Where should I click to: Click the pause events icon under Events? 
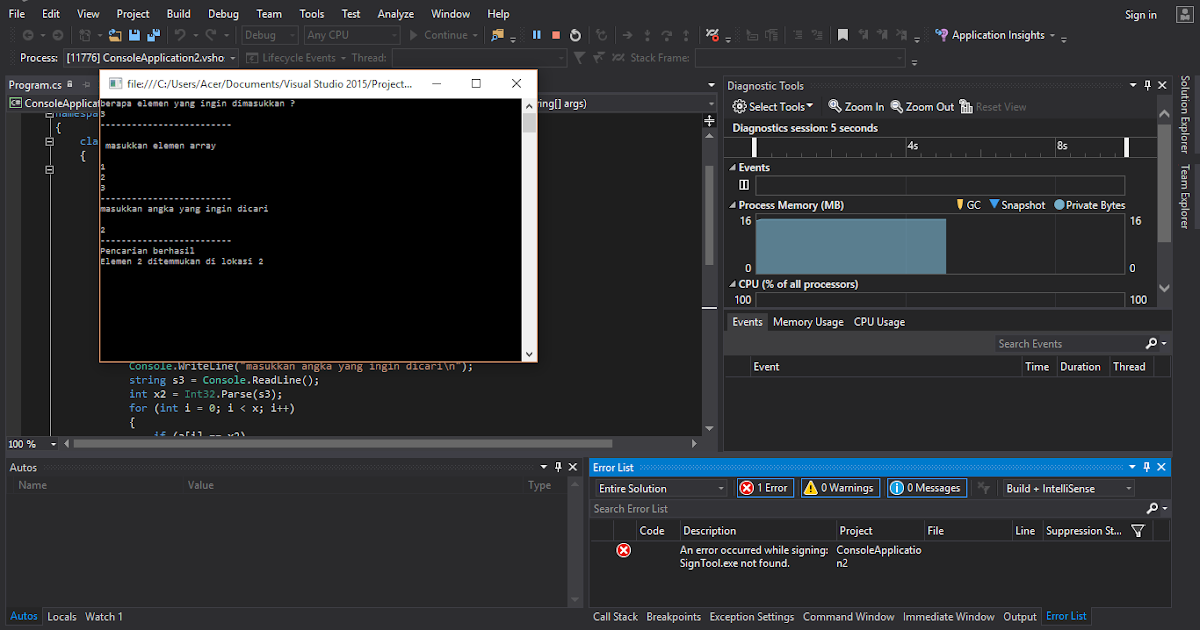tap(744, 185)
